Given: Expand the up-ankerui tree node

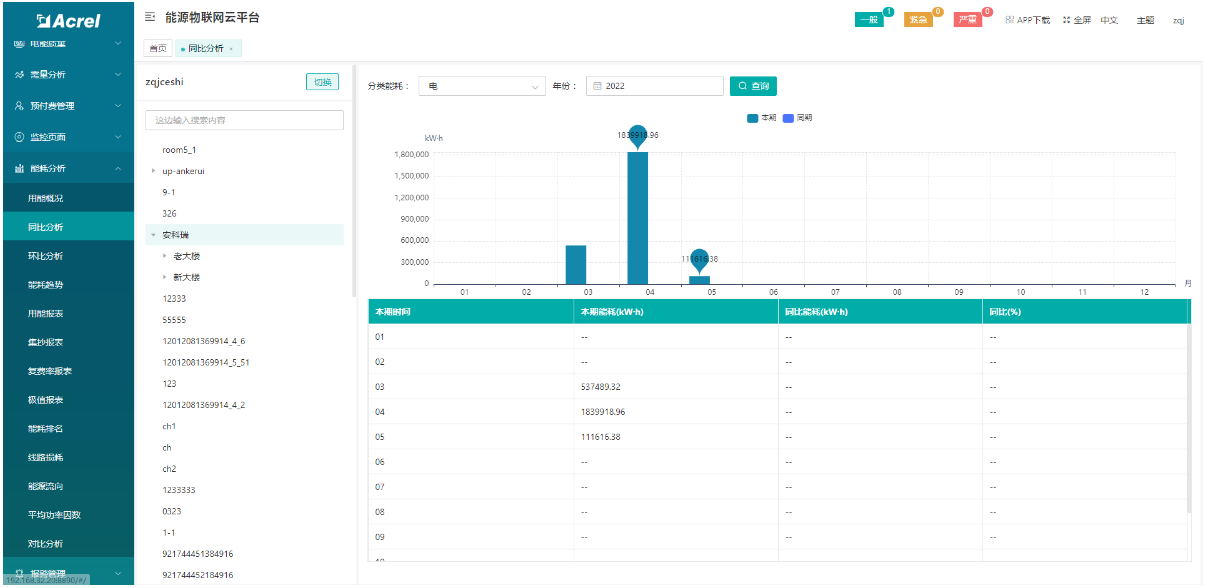Looking at the screenshot, I should click(x=153, y=171).
